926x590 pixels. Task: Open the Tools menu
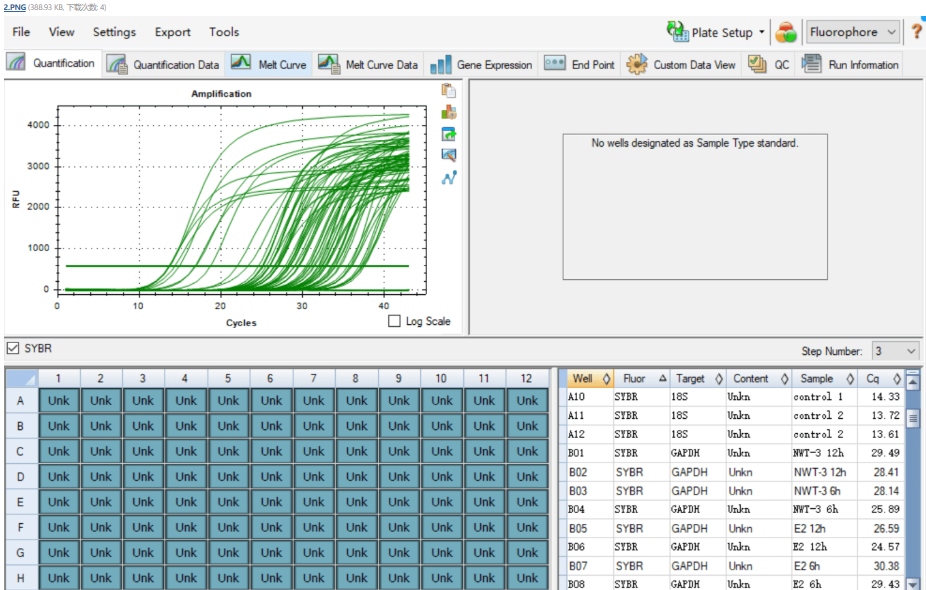coord(224,32)
